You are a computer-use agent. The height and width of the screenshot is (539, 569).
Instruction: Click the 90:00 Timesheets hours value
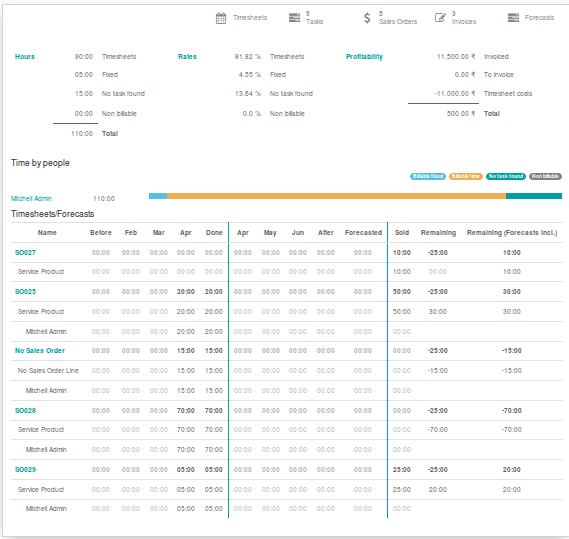84,57
